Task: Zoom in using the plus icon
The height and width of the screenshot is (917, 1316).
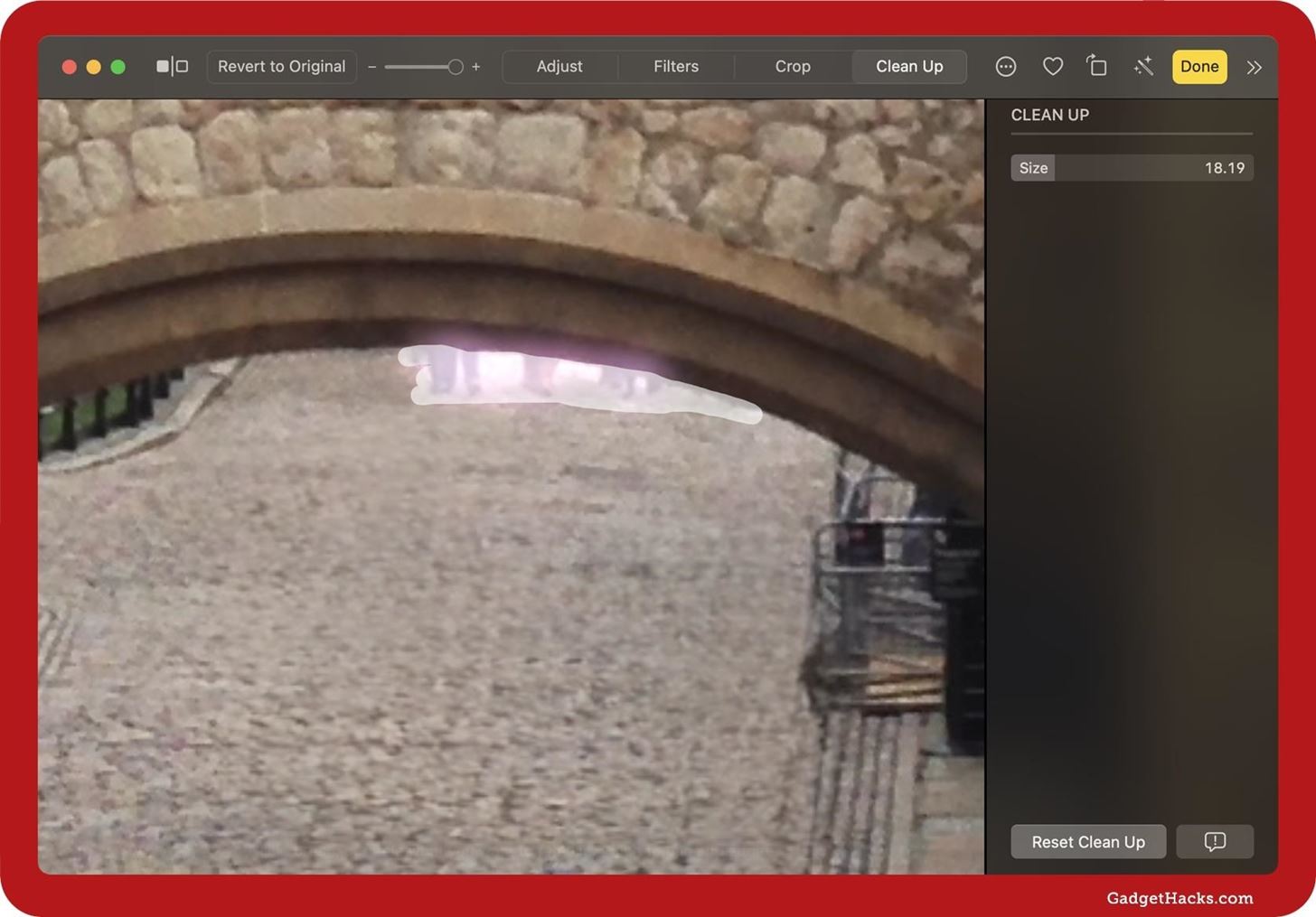Action: pyautogui.click(x=476, y=66)
